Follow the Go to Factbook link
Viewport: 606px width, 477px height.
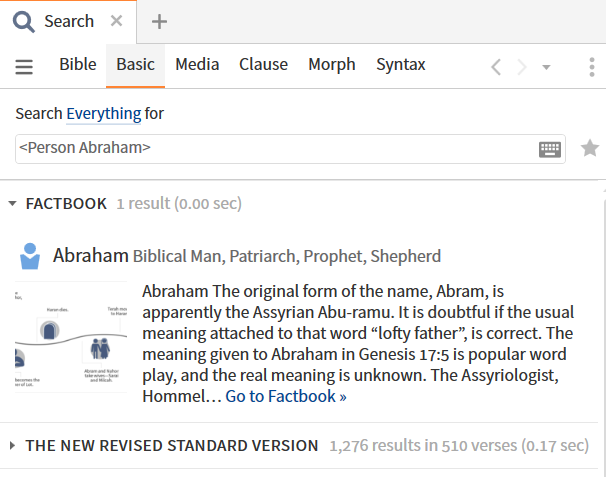[x=286, y=396]
